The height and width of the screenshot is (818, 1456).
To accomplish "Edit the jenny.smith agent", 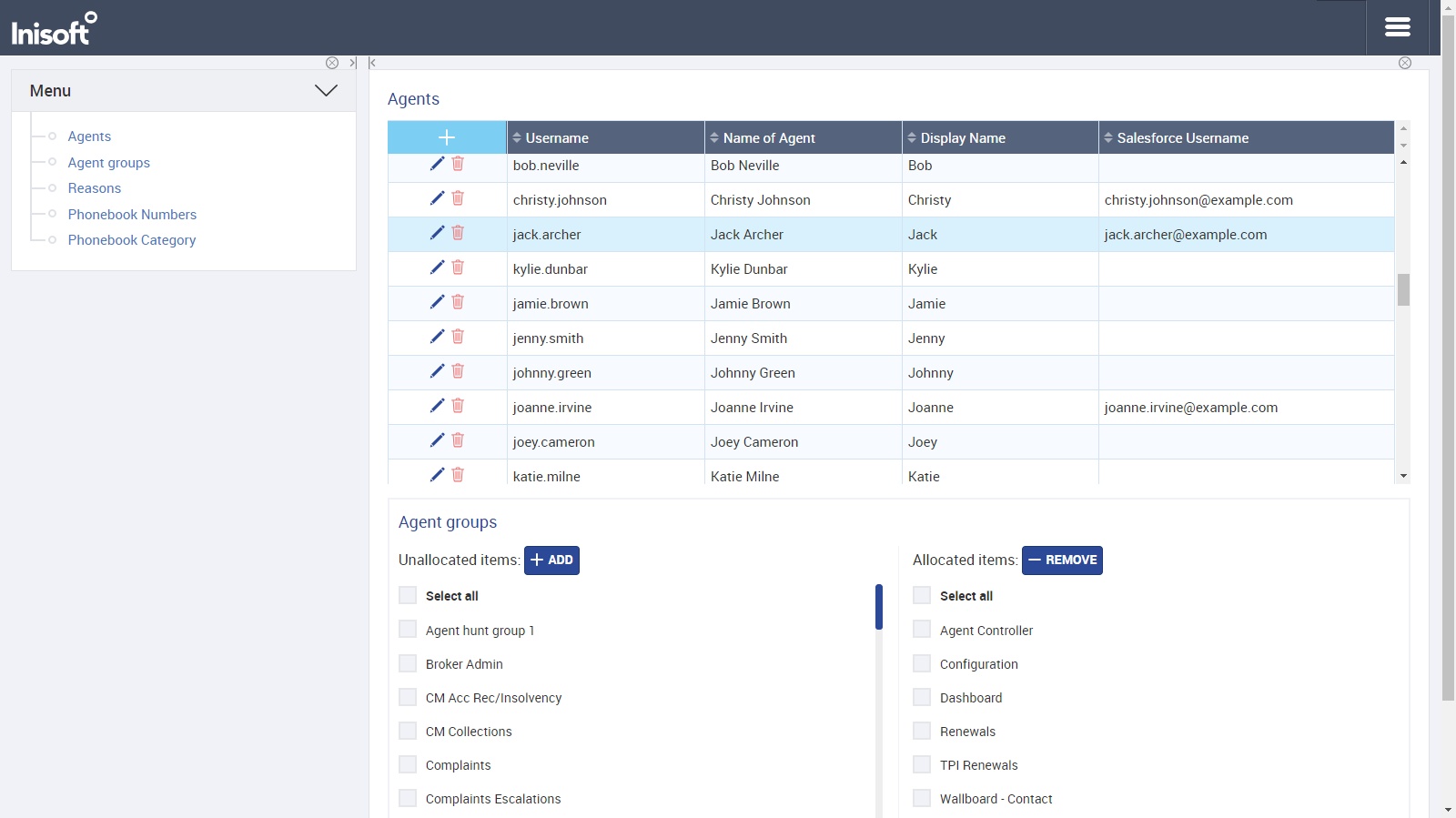I will (437, 337).
